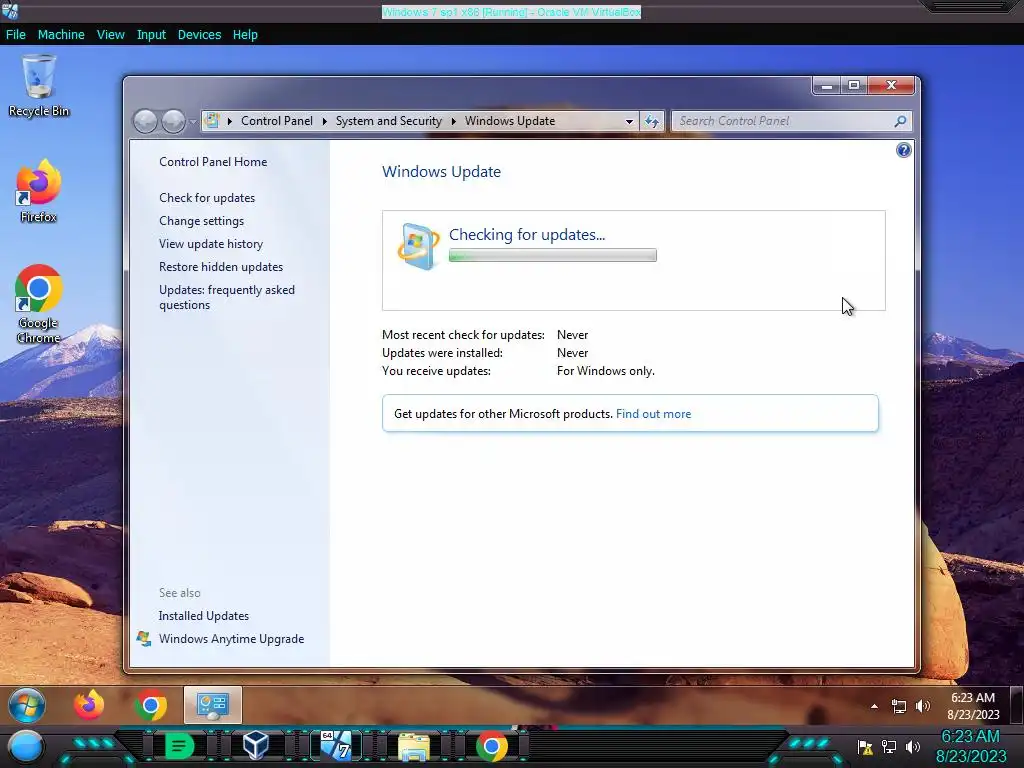Open the VirtualBox File menu
The image size is (1024, 768).
(x=16, y=35)
